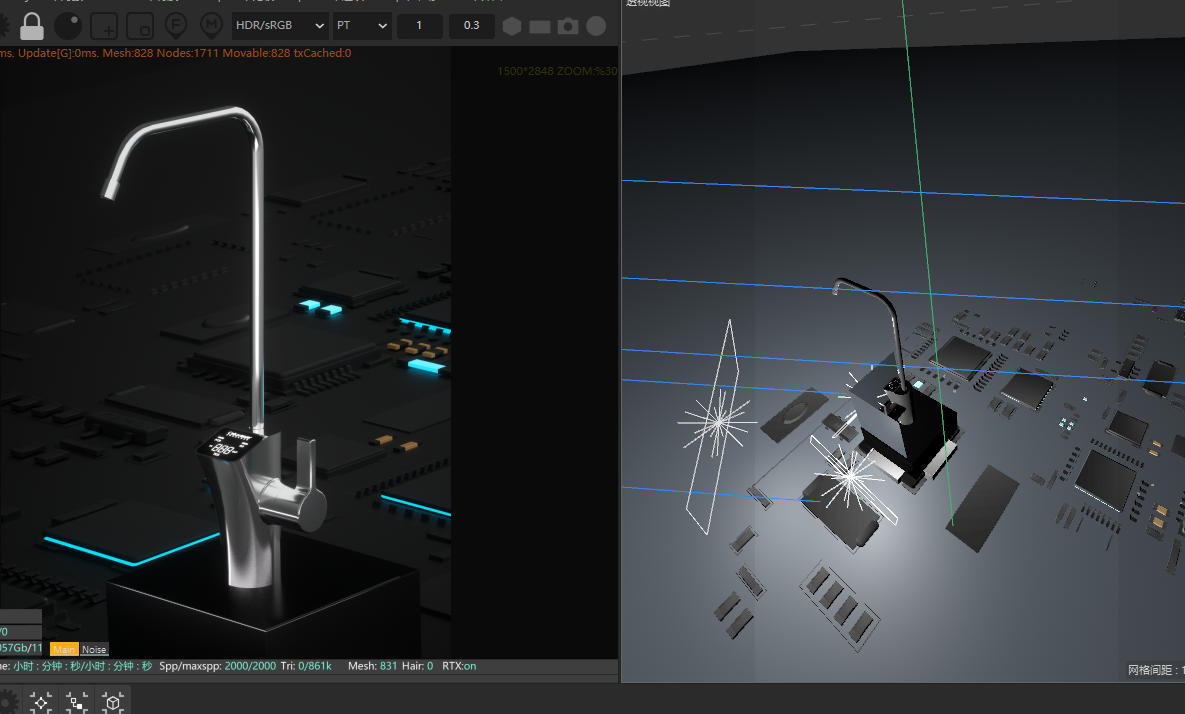Click the Spp/maxspp 2000/2000 status text

pyautogui.click(x=218, y=666)
